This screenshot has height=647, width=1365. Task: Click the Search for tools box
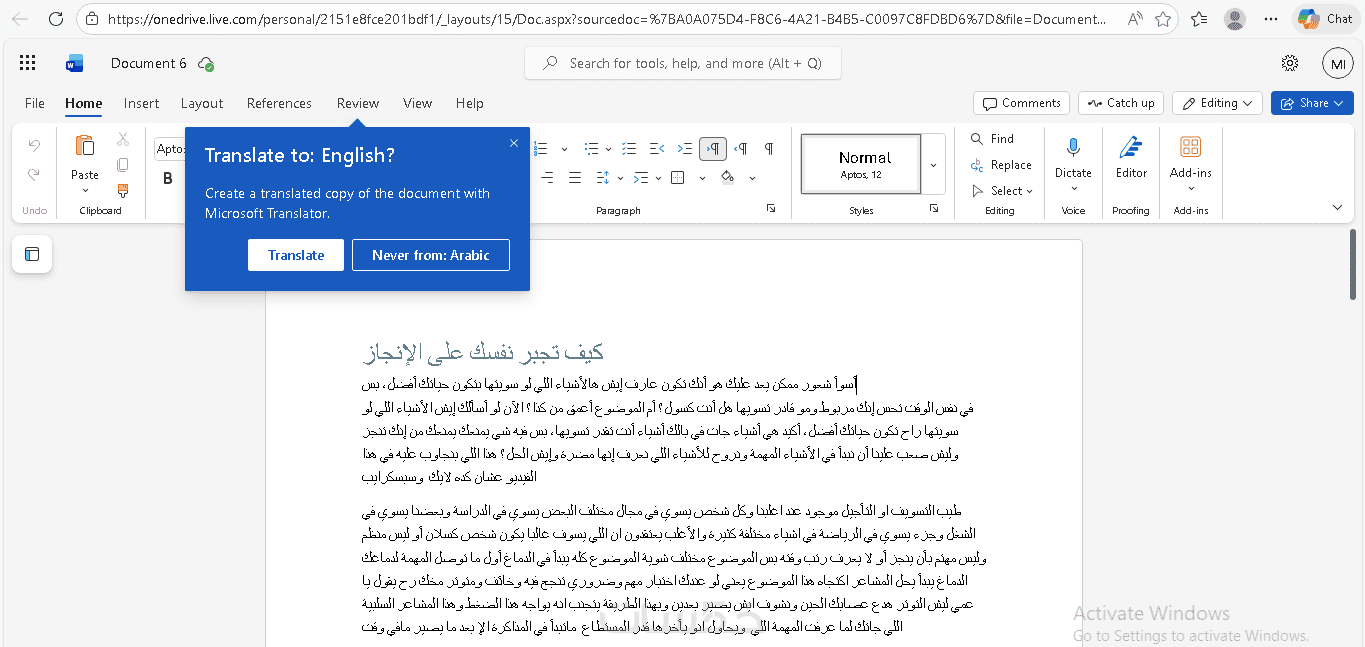(683, 63)
